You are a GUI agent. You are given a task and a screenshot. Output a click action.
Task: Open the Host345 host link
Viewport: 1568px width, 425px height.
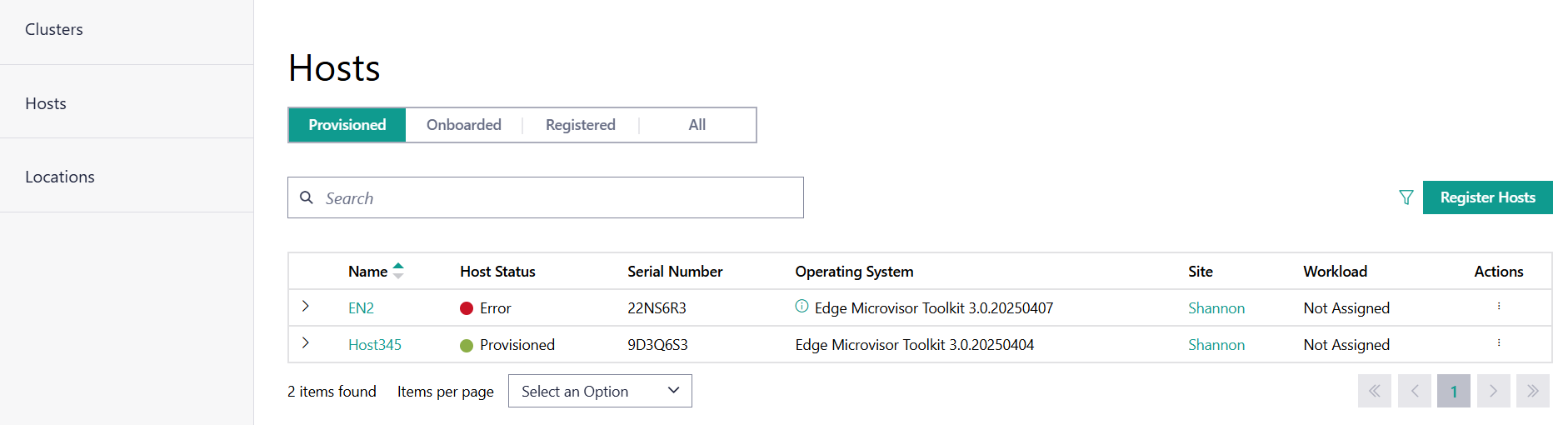click(374, 345)
